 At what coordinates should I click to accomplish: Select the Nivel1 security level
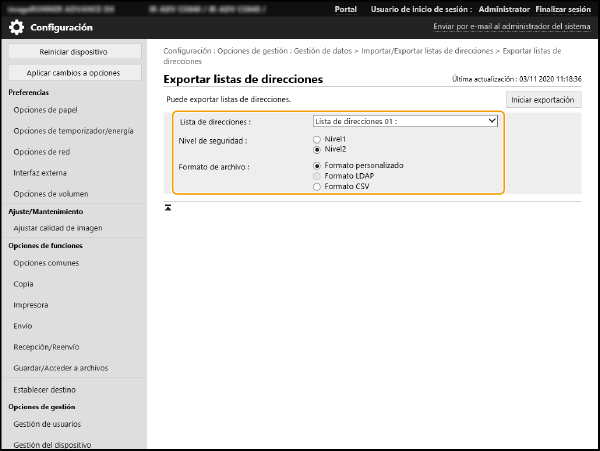[x=318, y=139]
